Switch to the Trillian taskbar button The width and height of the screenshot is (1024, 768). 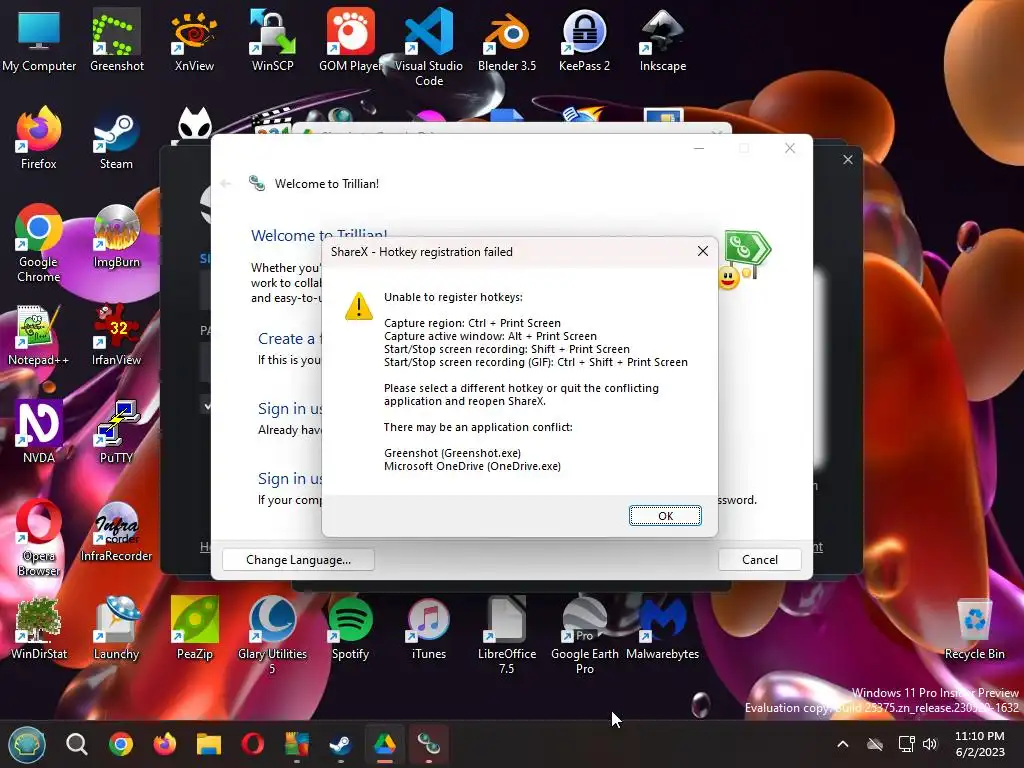point(428,744)
